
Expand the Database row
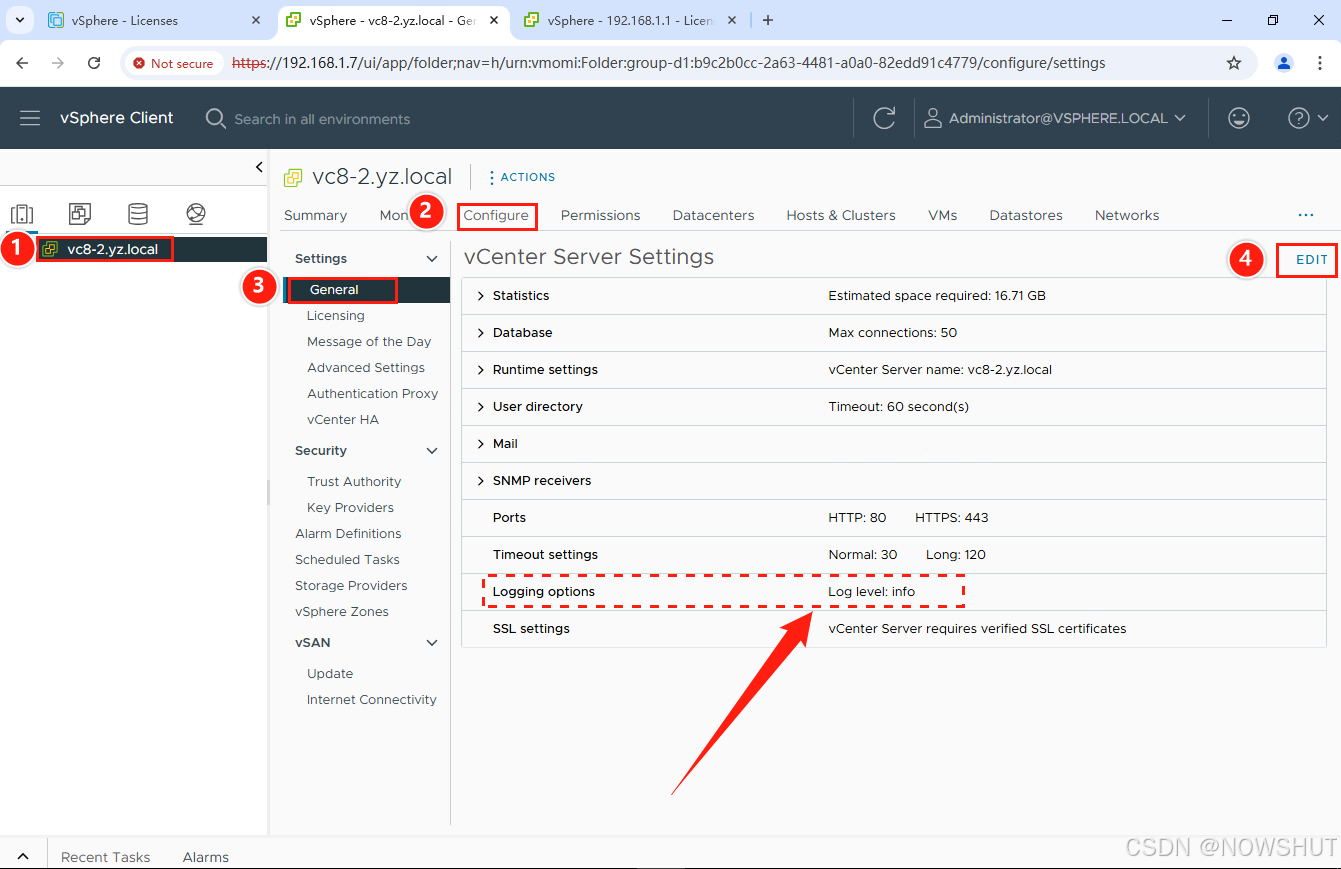click(x=481, y=333)
